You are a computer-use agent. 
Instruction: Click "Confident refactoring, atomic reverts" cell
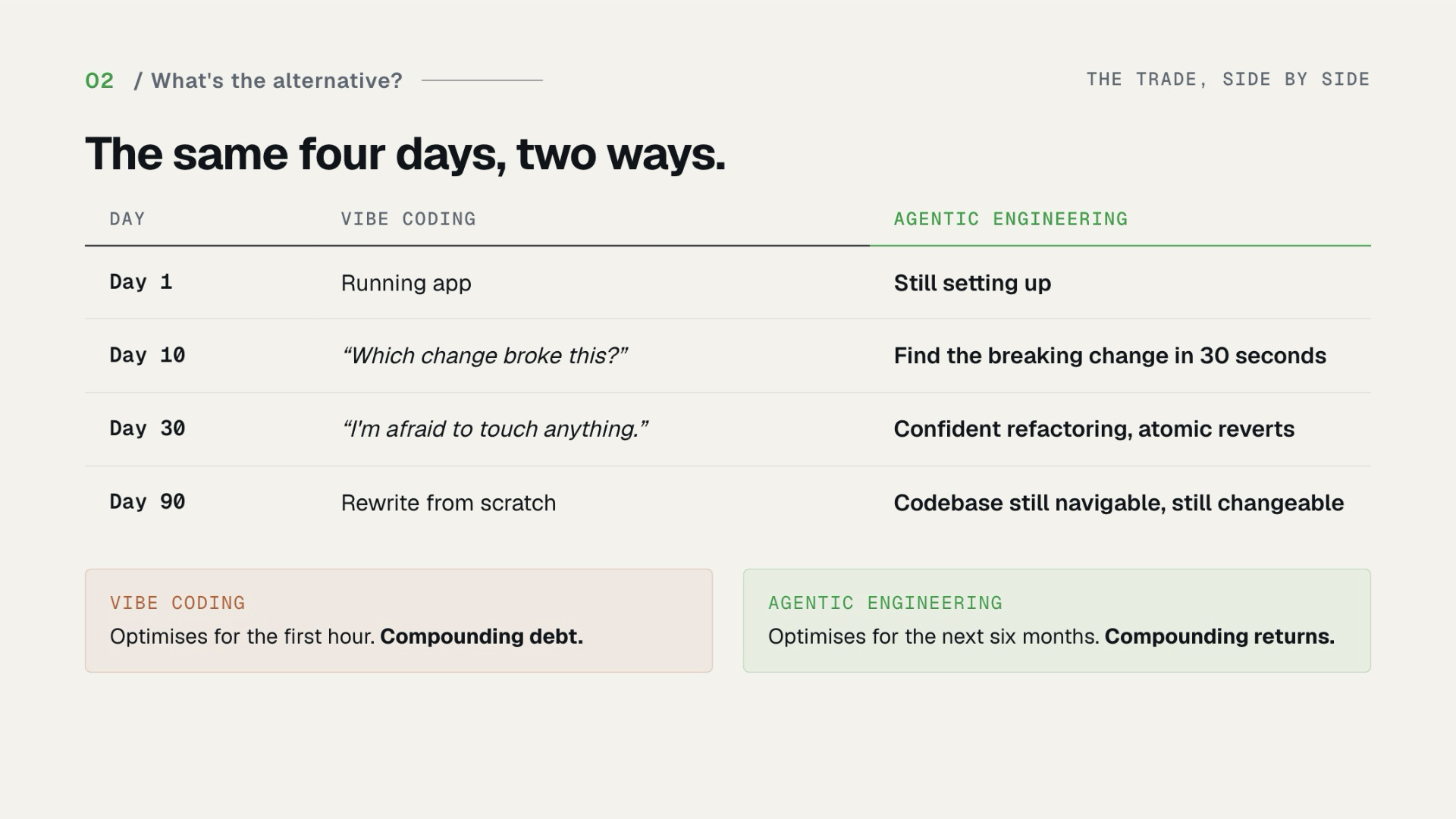tap(1094, 429)
